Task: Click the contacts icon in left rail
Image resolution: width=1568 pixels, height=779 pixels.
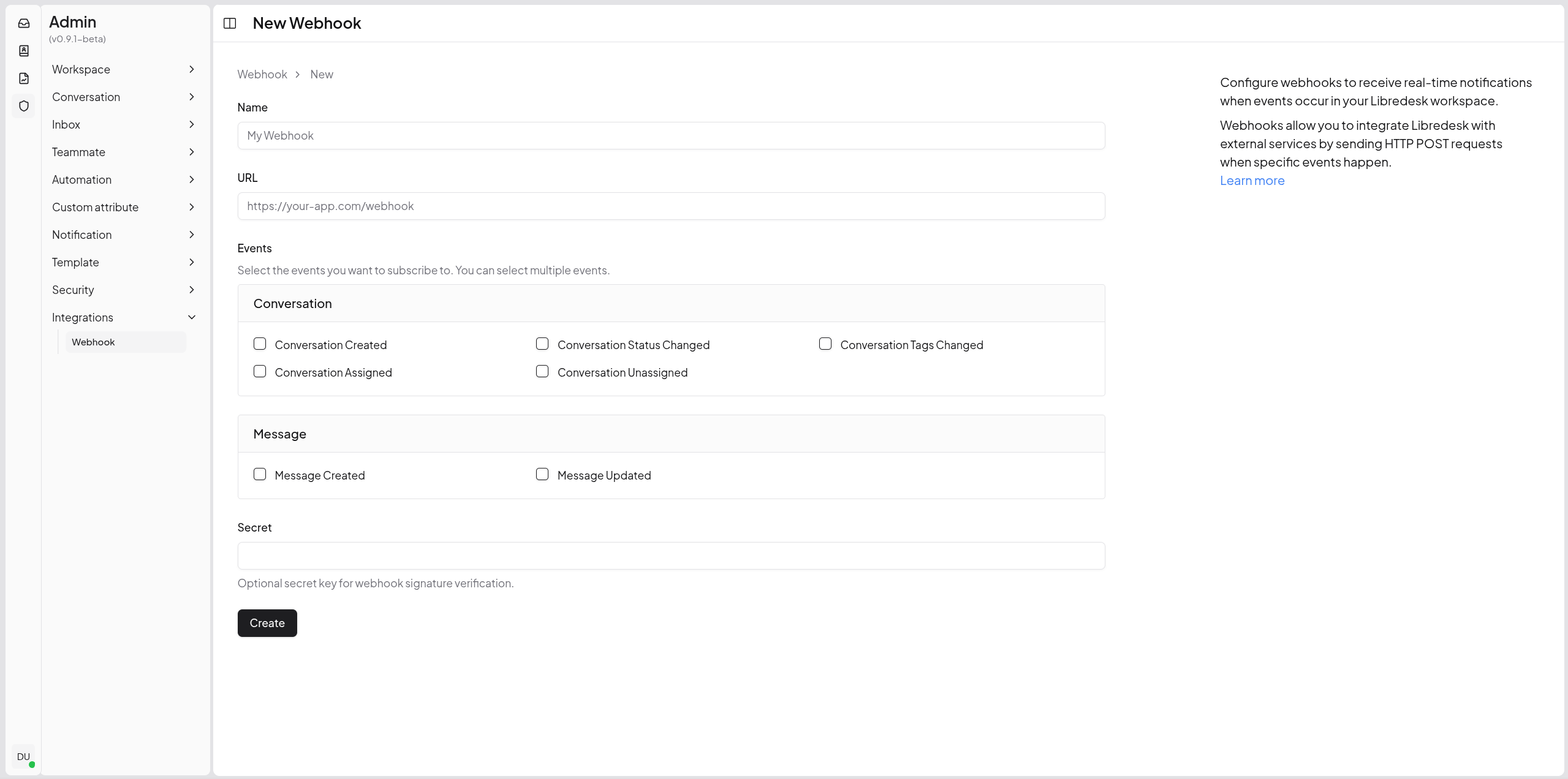Action: [x=24, y=51]
